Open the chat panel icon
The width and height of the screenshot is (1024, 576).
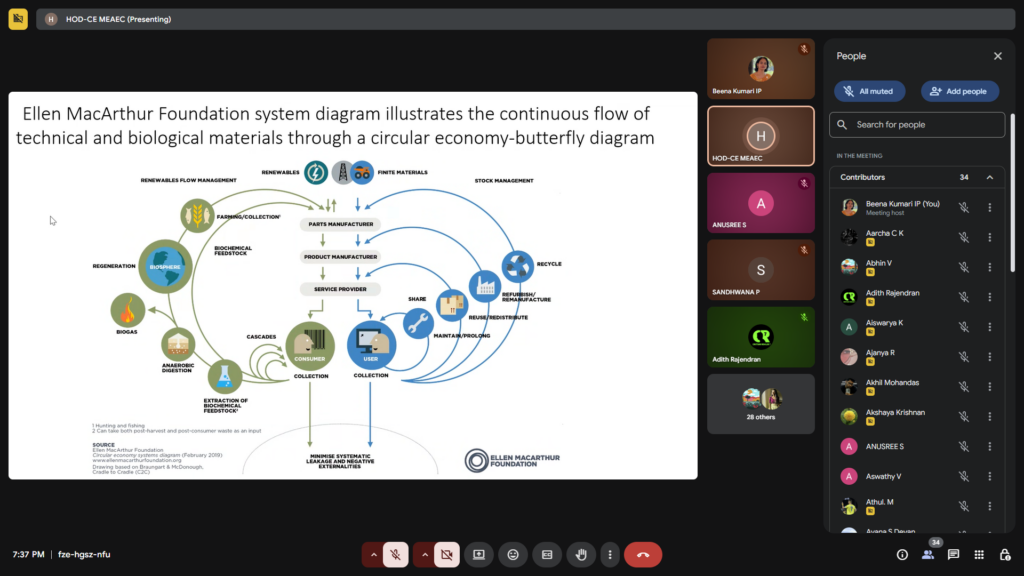pos(953,554)
